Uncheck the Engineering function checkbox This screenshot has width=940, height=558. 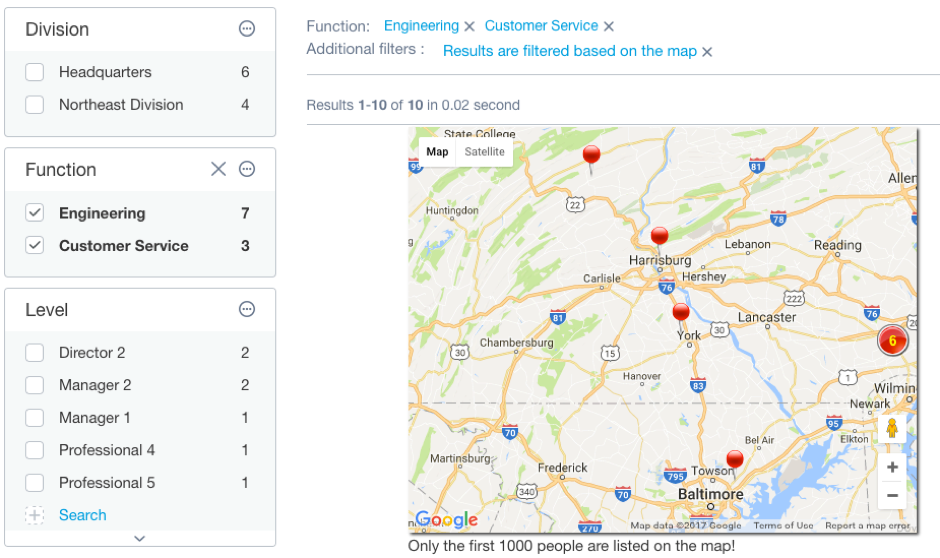point(35,213)
